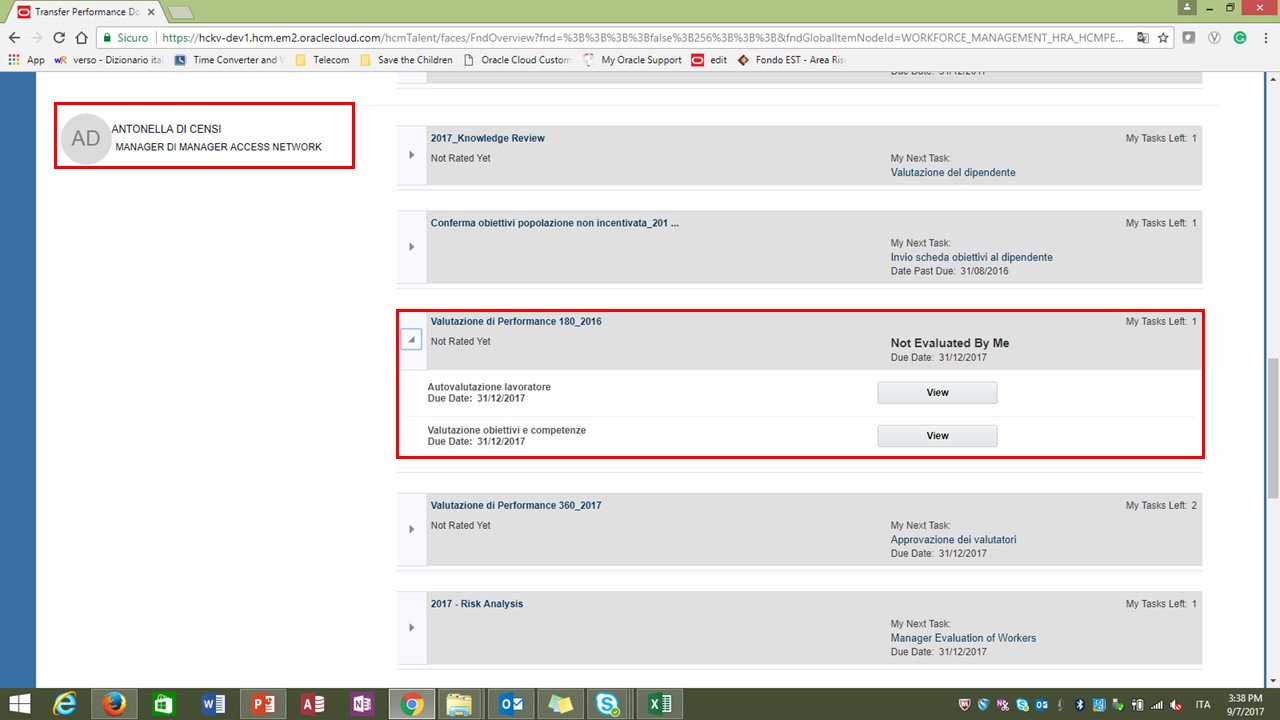Open the Manager Evaluation of Workers link

point(963,638)
